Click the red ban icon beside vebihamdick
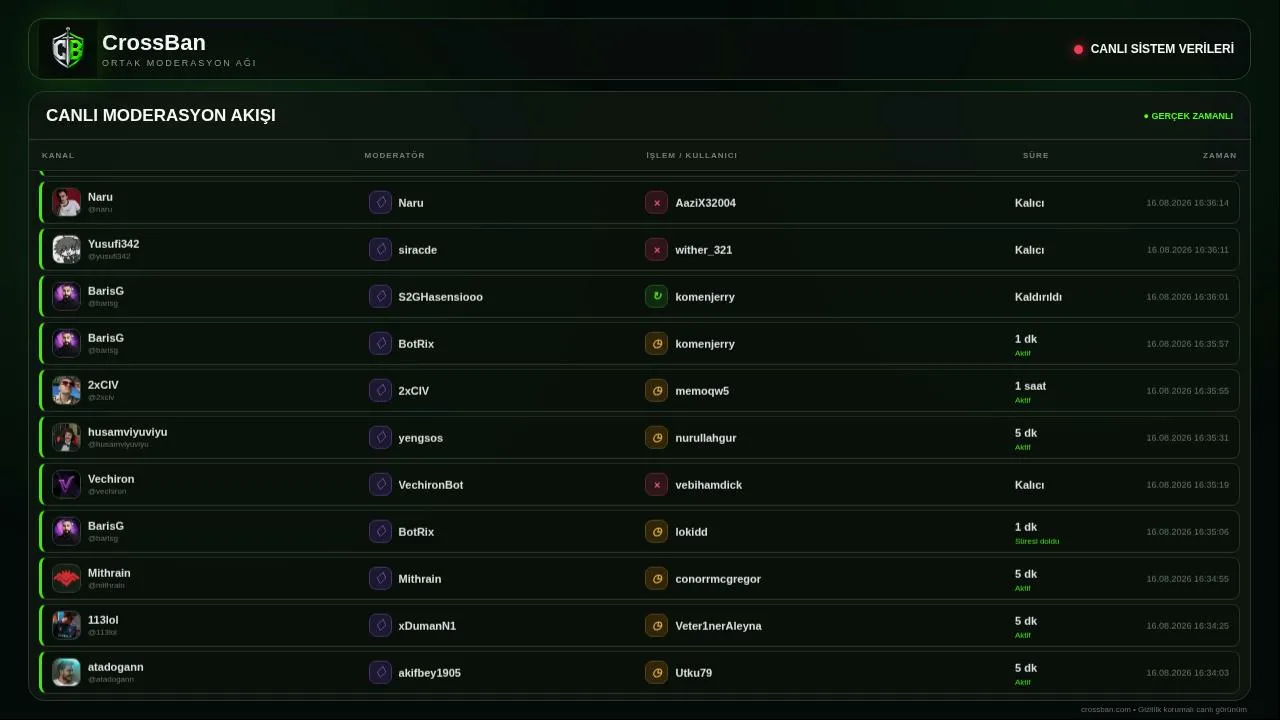This screenshot has width=1280, height=720. [656, 485]
